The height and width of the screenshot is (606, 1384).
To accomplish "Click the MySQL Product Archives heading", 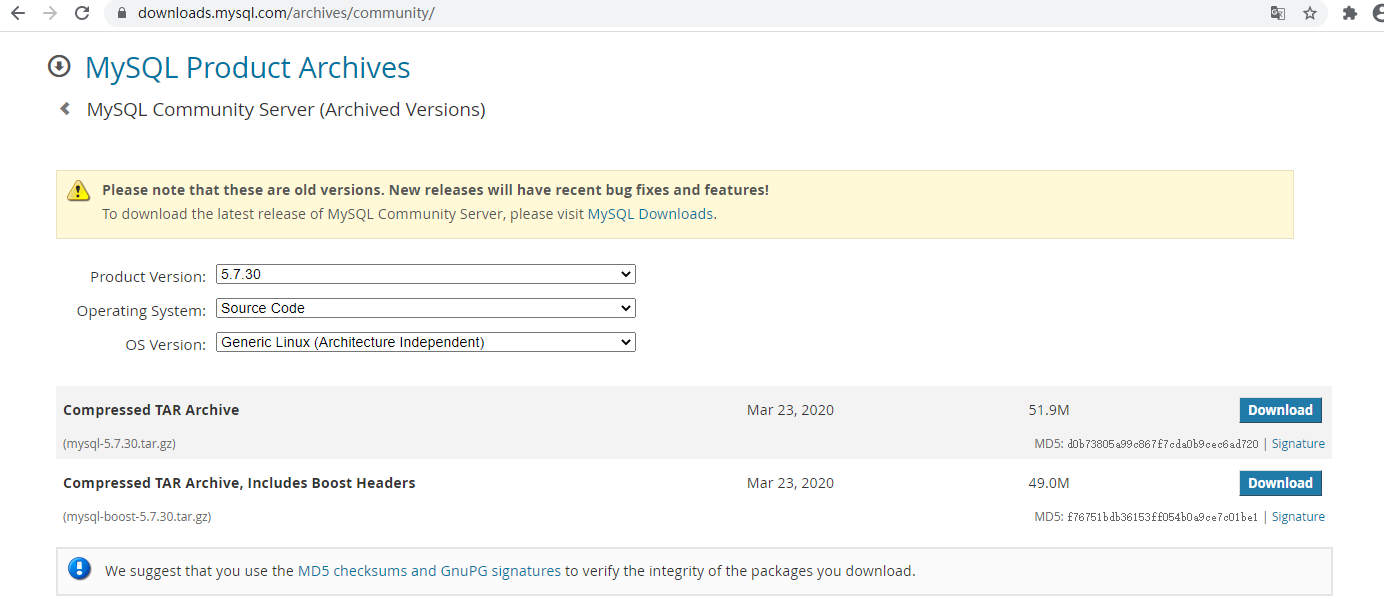I will 247,67.
